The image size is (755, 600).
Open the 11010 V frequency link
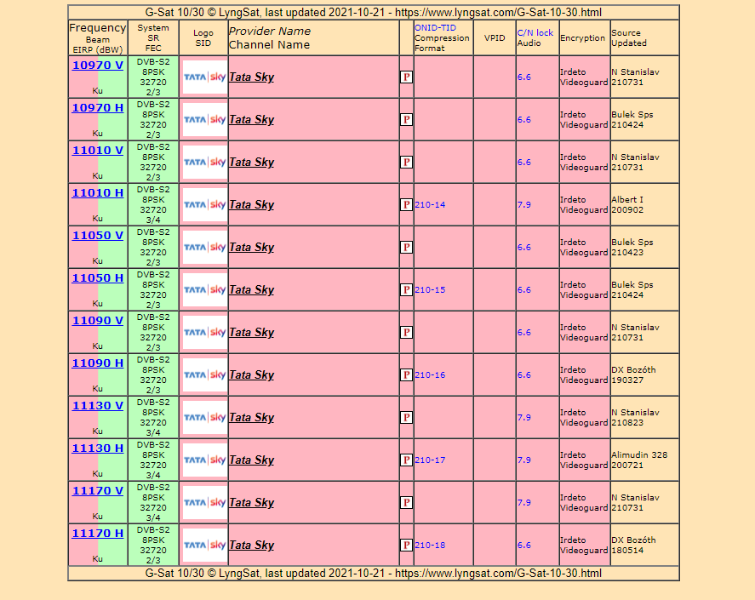97,151
